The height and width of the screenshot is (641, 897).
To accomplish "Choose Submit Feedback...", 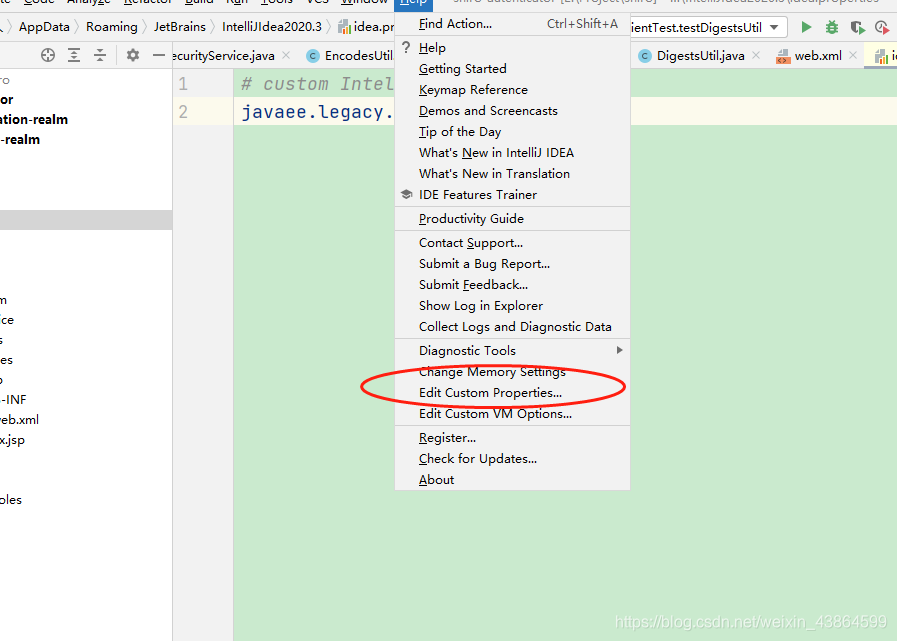I will click(x=513, y=284).
